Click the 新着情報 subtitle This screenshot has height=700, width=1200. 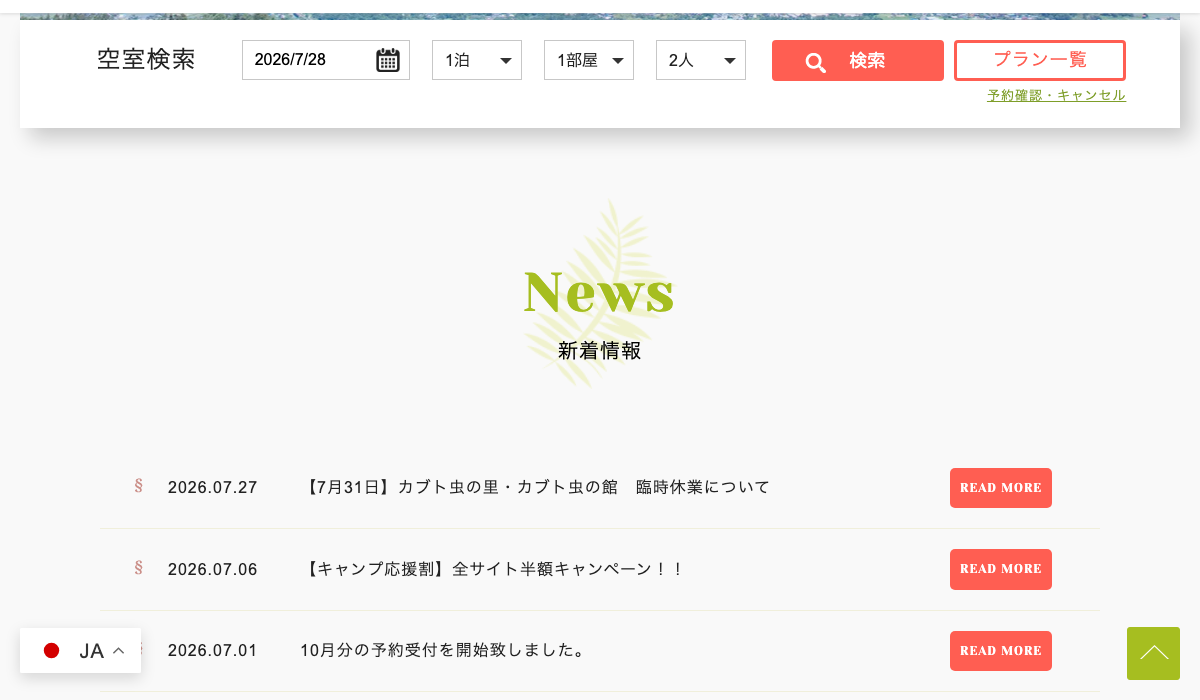tap(600, 351)
